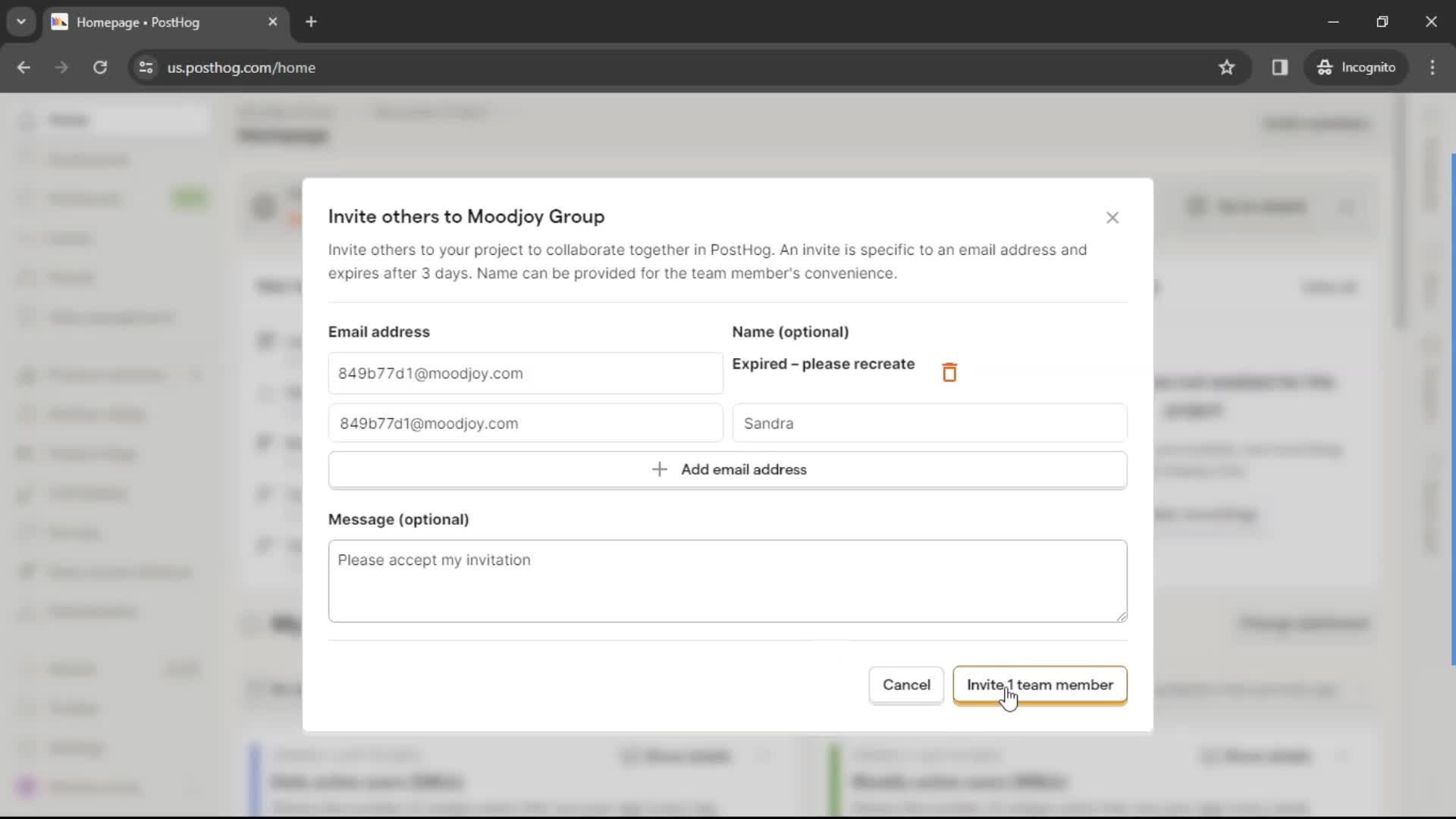The height and width of the screenshot is (819, 1456).
Task: Click the browser settings vertical dots menu
Action: 1434,67
